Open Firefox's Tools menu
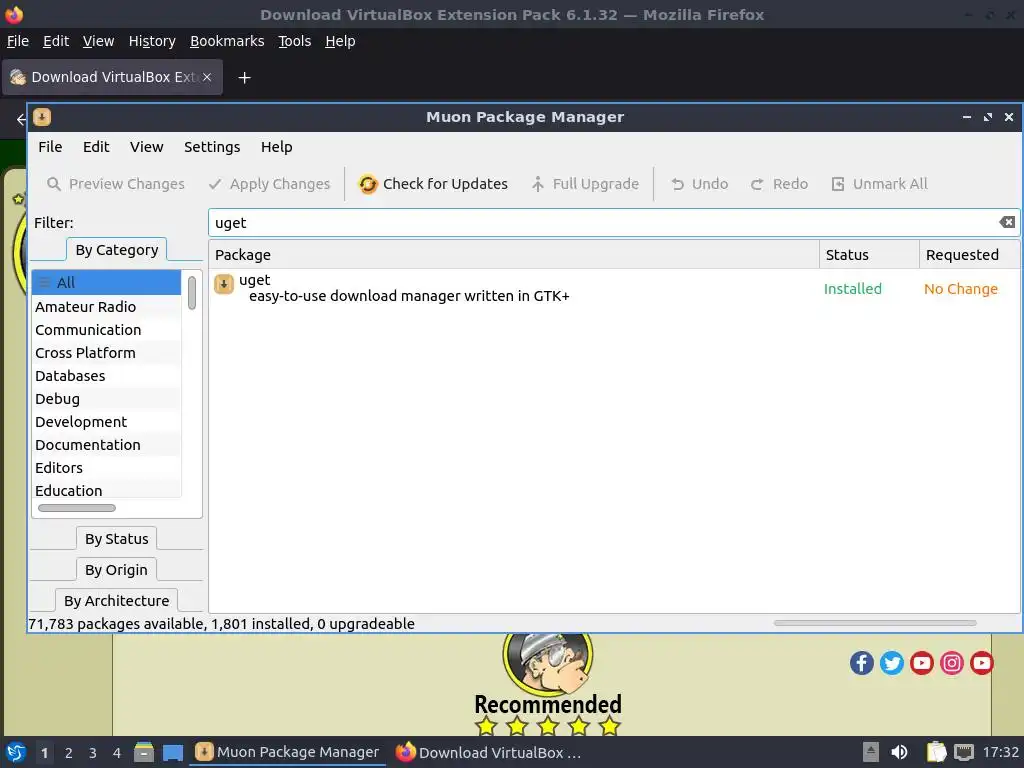The image size is (1024, 768). [x=295, y=41]
